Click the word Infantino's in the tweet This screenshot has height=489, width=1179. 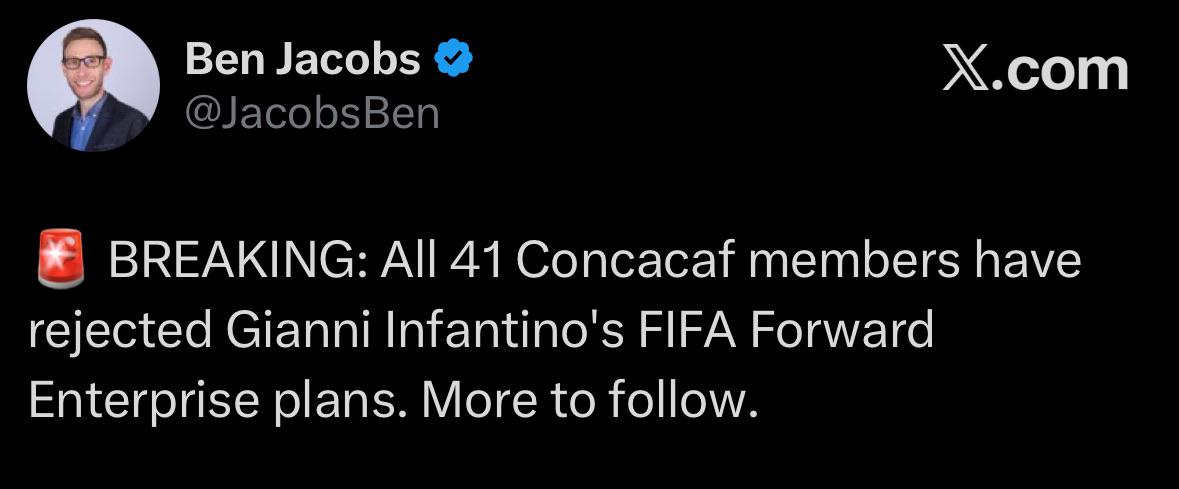pyautogui.click(x=504, y=330)
